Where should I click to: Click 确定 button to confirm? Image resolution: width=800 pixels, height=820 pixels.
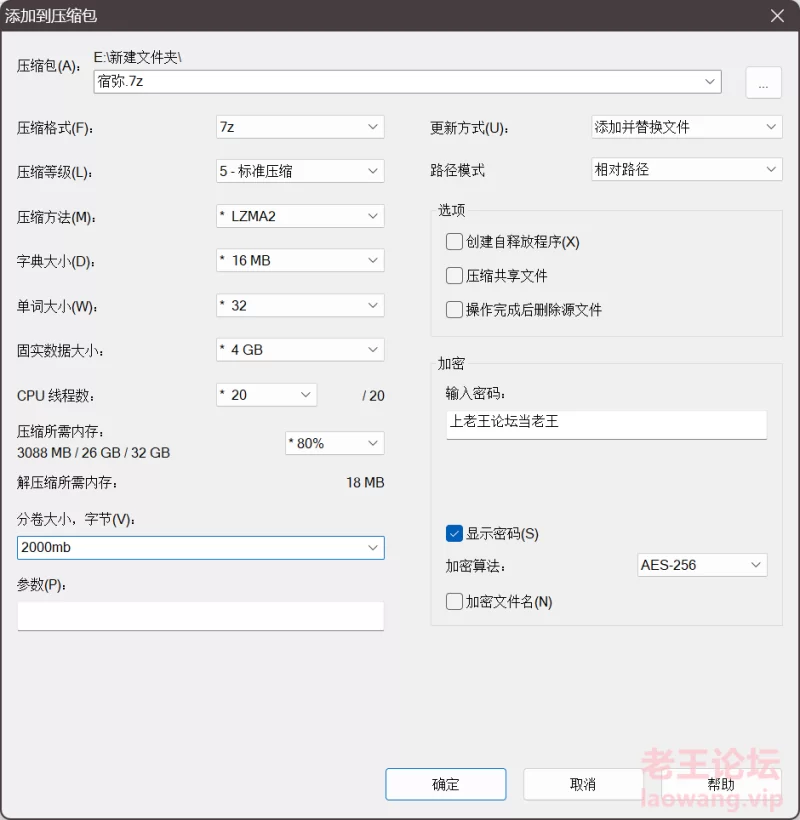(x=445, y=784)
